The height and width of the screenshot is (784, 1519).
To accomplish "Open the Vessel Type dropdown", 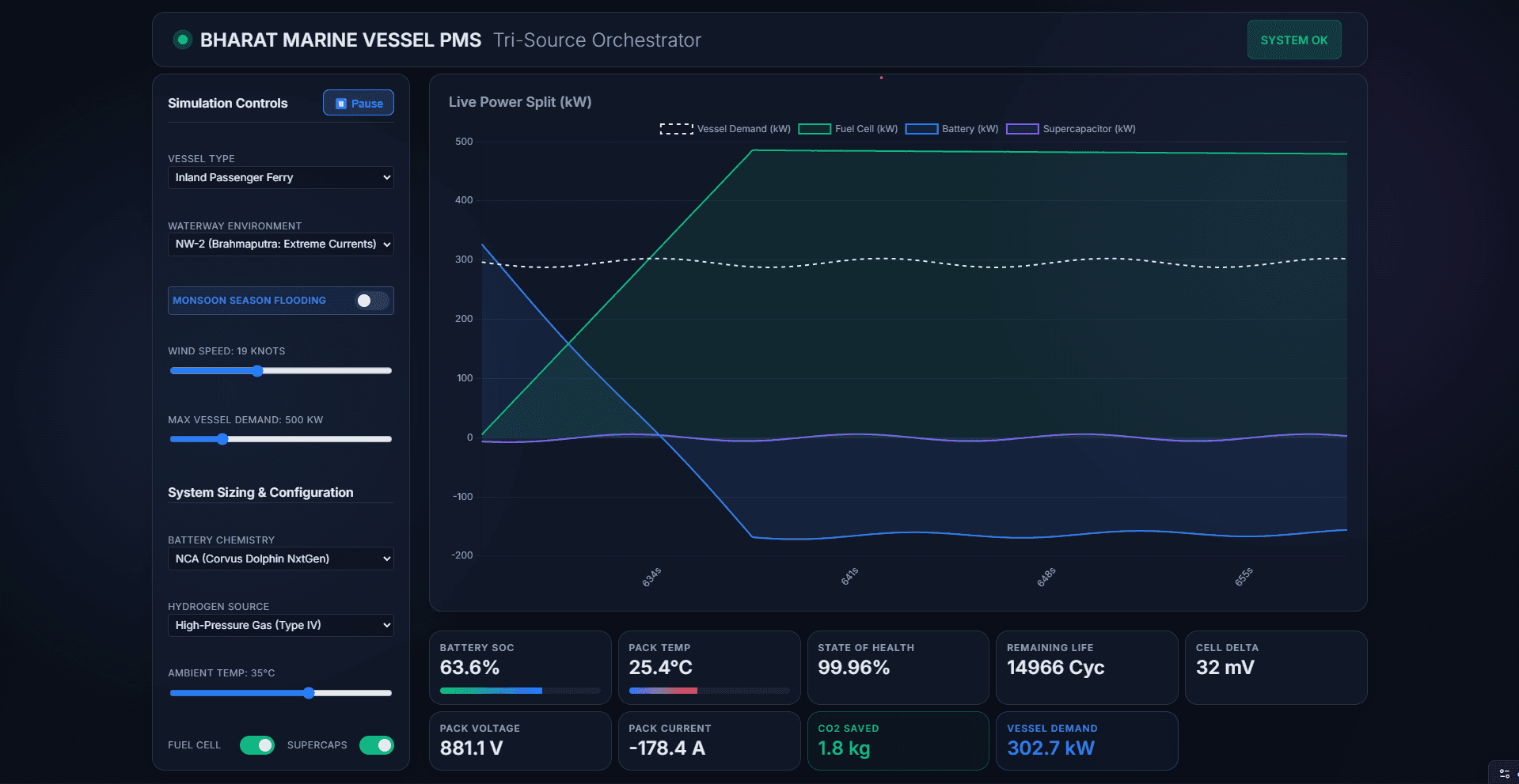I will click(x=280, y=177).
